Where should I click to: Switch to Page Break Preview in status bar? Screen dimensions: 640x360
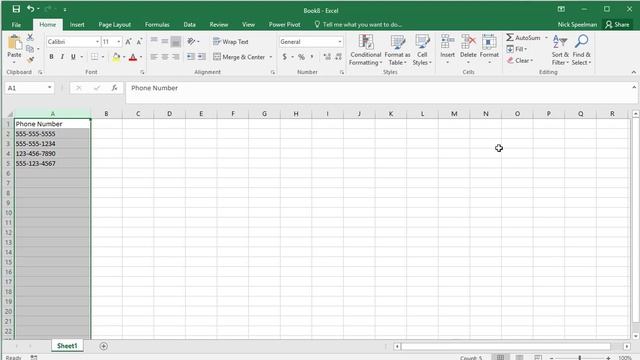538,357
